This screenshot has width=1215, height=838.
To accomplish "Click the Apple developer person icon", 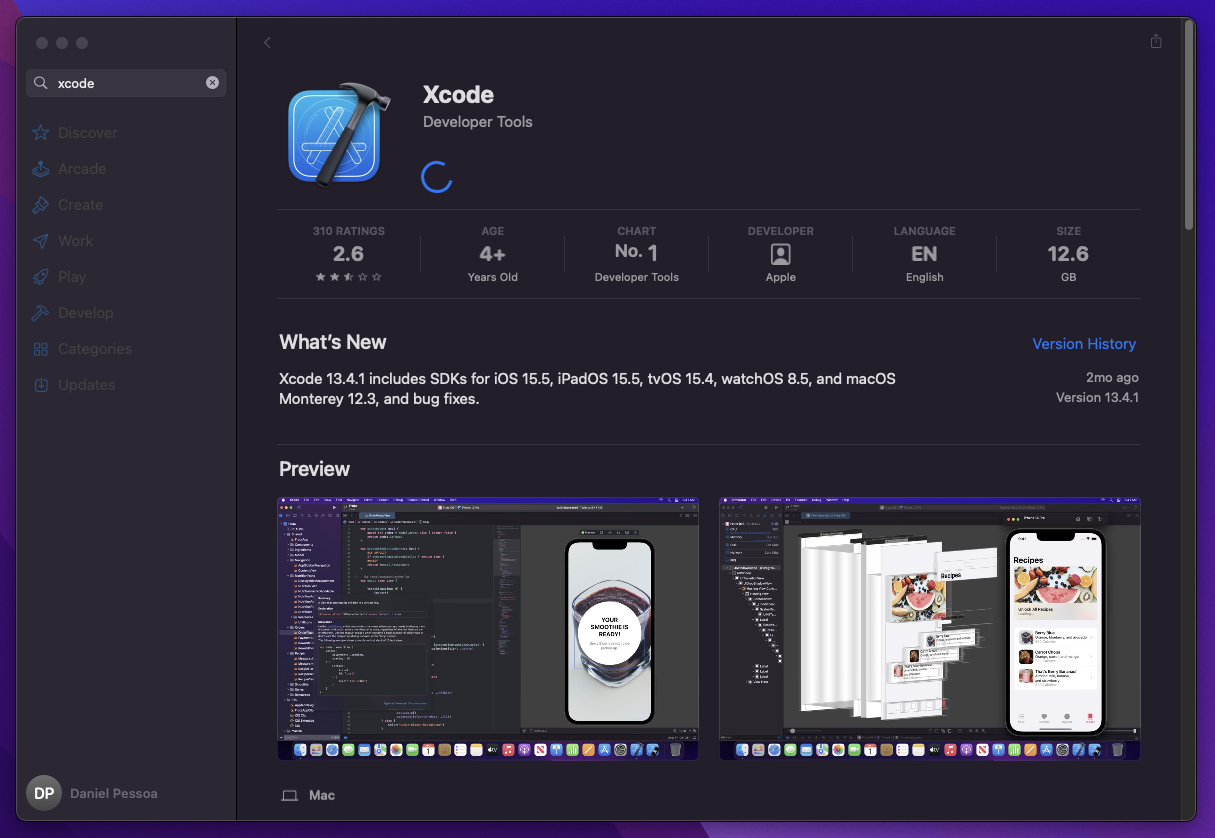I will pos(781,254).
